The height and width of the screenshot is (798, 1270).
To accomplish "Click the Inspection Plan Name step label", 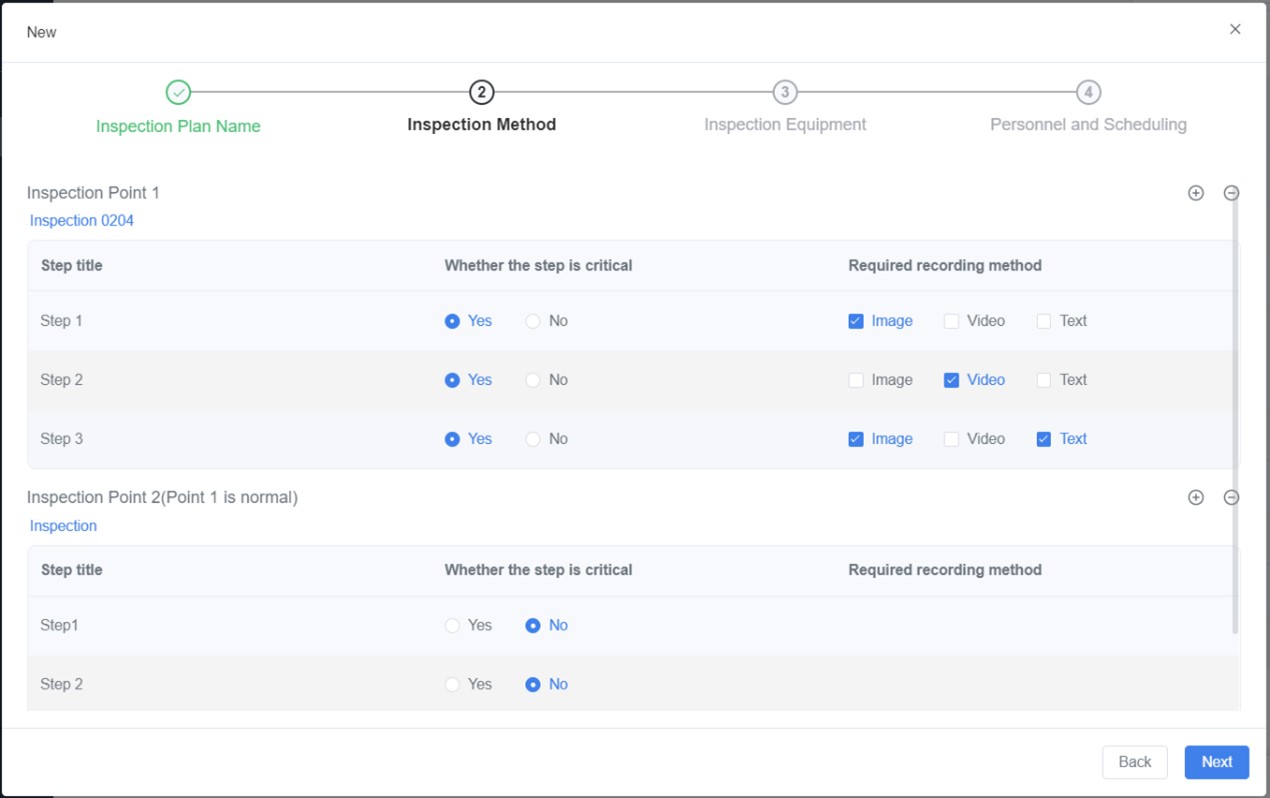I will [178, 126].
